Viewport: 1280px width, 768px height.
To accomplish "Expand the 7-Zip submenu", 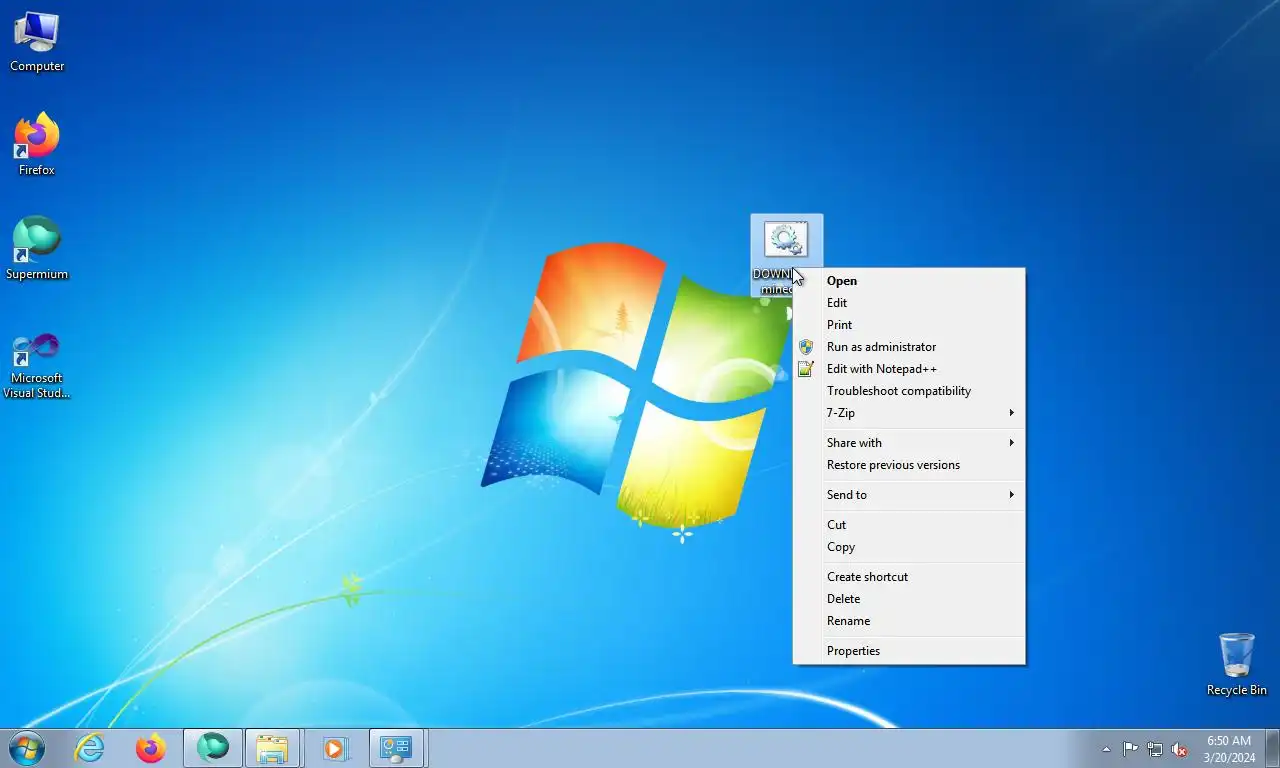I will 909,413.
